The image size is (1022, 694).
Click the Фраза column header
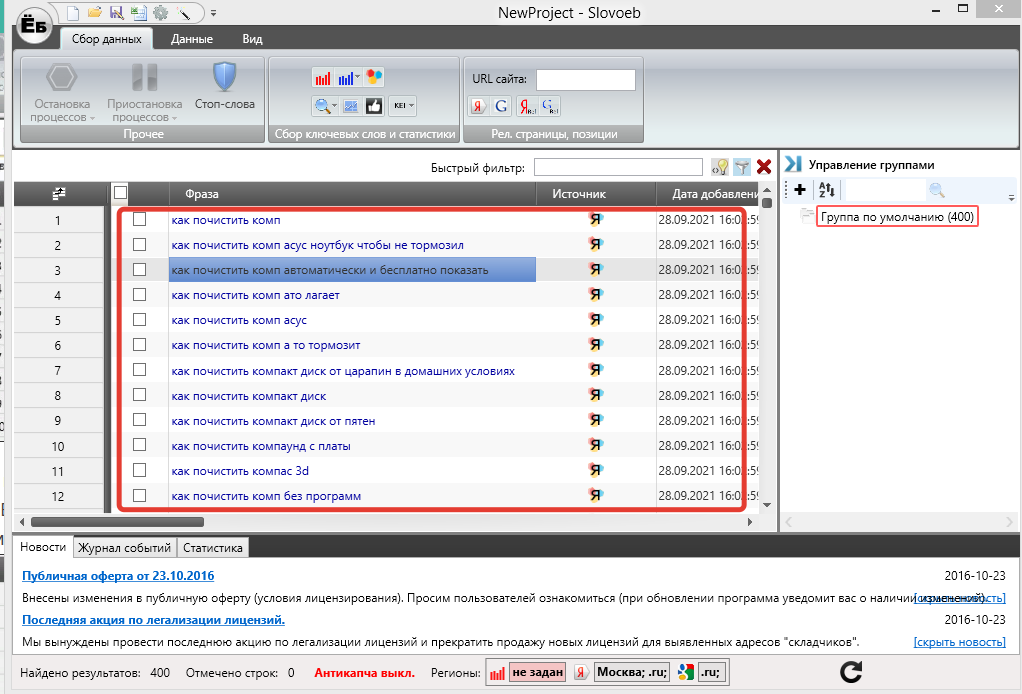pos(352,194)
